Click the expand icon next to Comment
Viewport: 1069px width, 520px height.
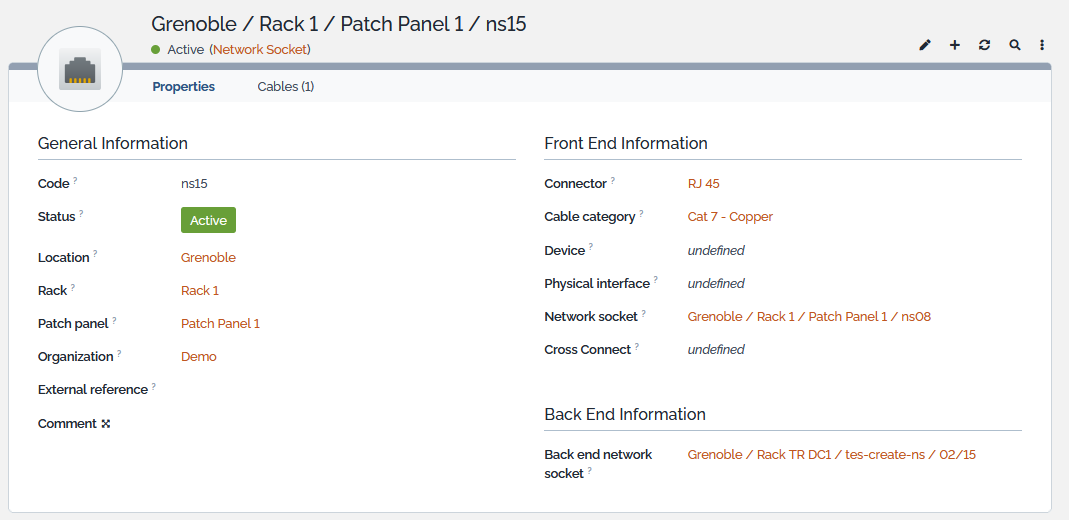click(106, 424)
